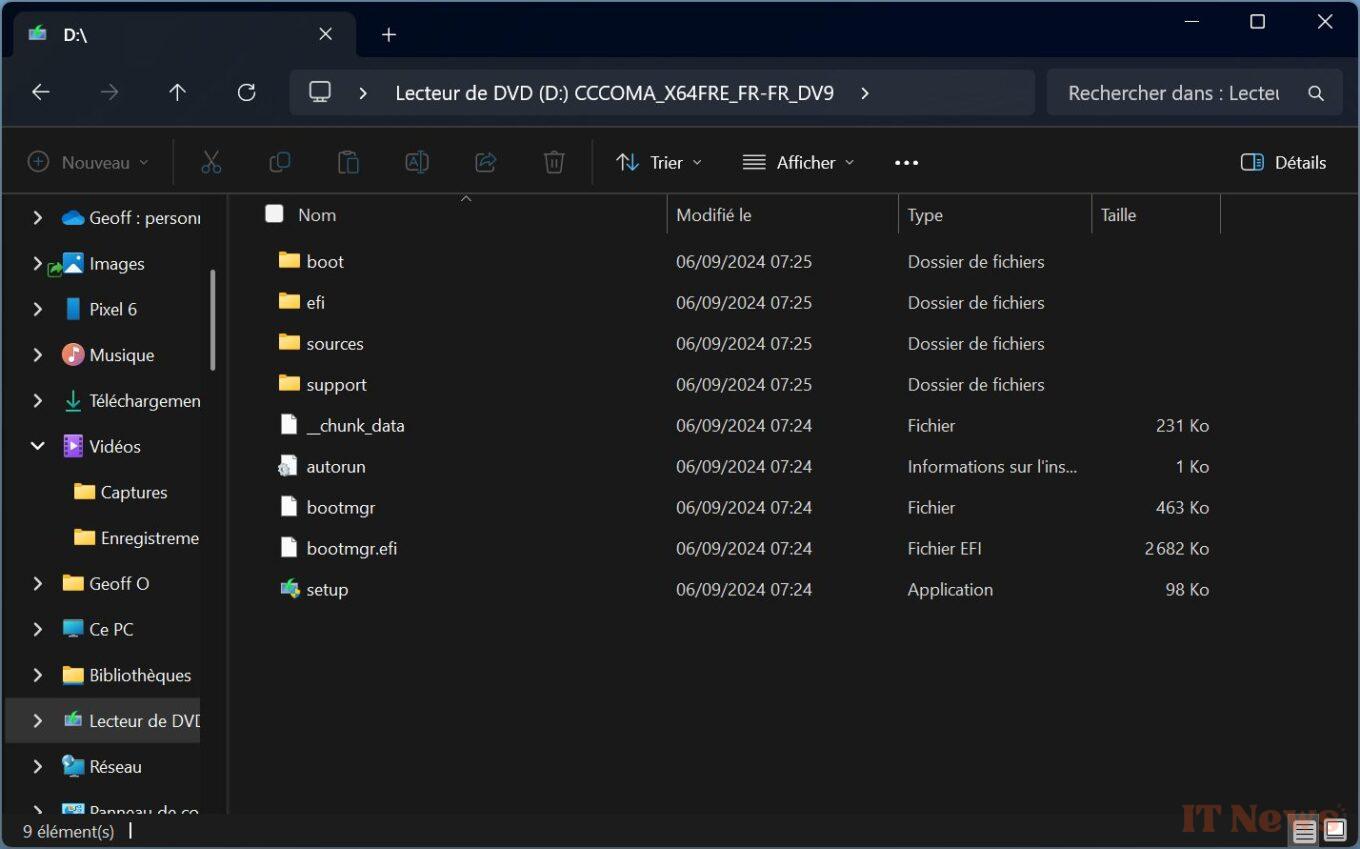Screen dimensions: 1360x849
Task: Click the Cut (Couper) toolbar icon
Action: (x=211, y=162)
